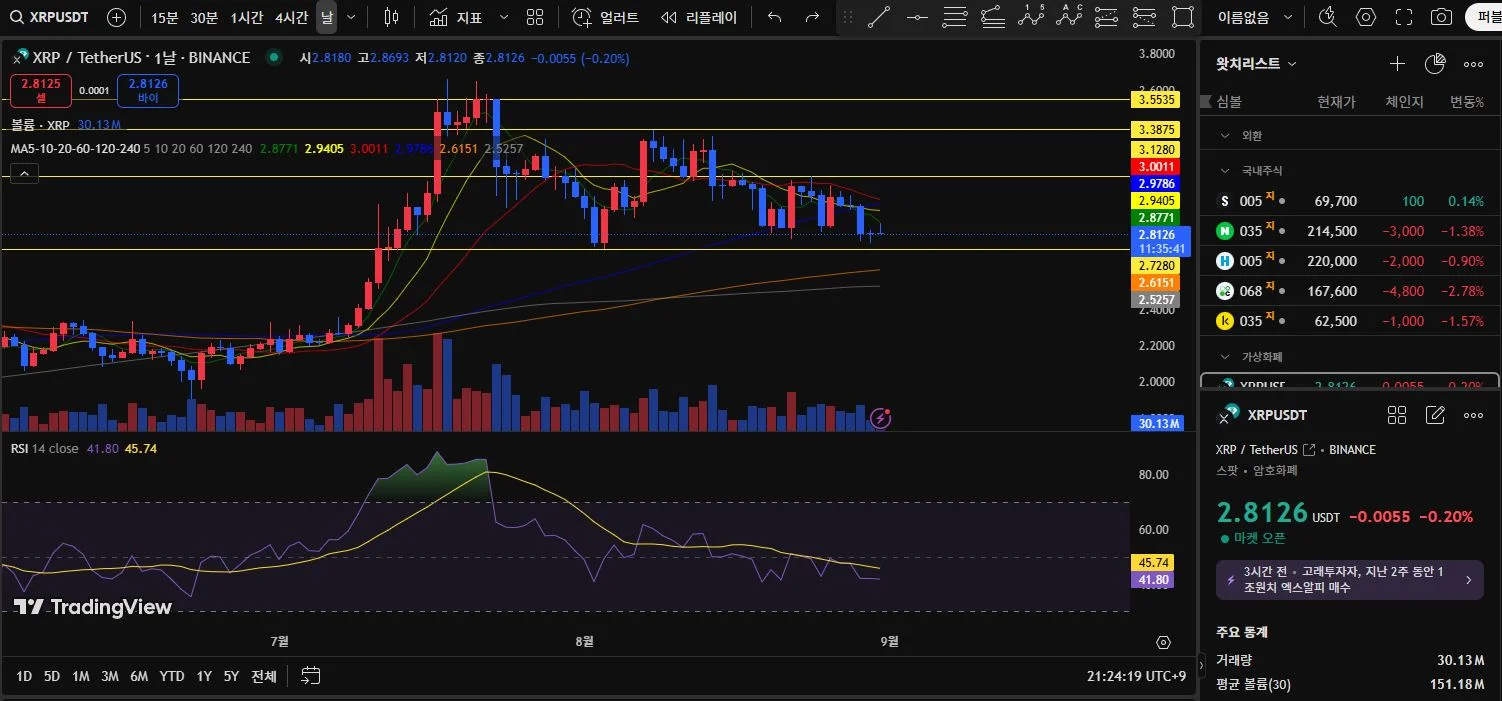Viewport: 1502px width, 701px height.
Task: Click the 21:24:19 UTC+9 timezone selector
Action: [1137, 676]
